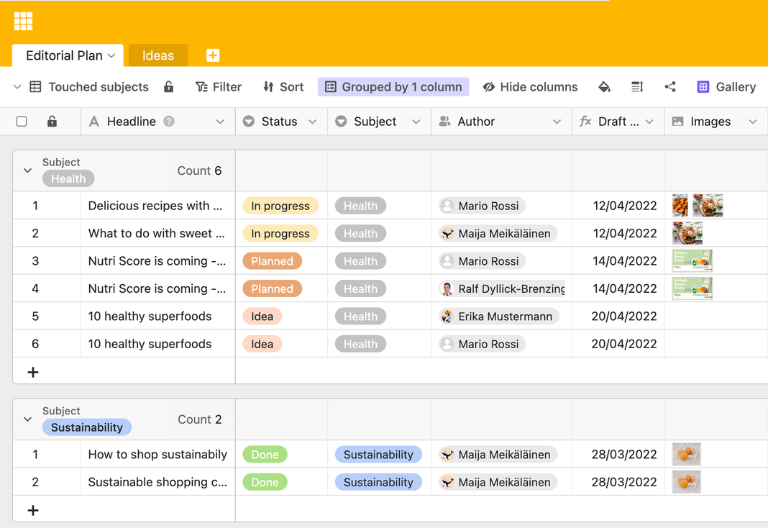Viewport: 768px width, 528px height.
Task: Click the share view icon
Action: (x=670, y=87)
